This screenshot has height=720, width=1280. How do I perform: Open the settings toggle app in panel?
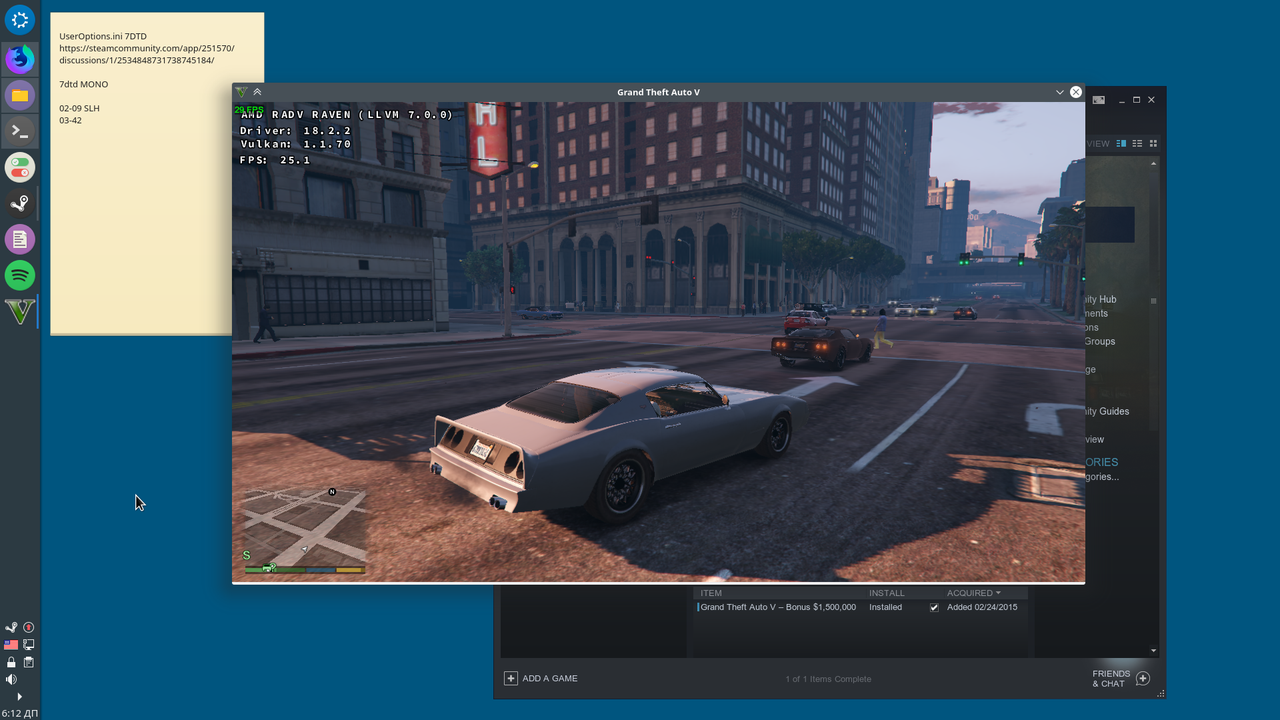tap(20, 167)
